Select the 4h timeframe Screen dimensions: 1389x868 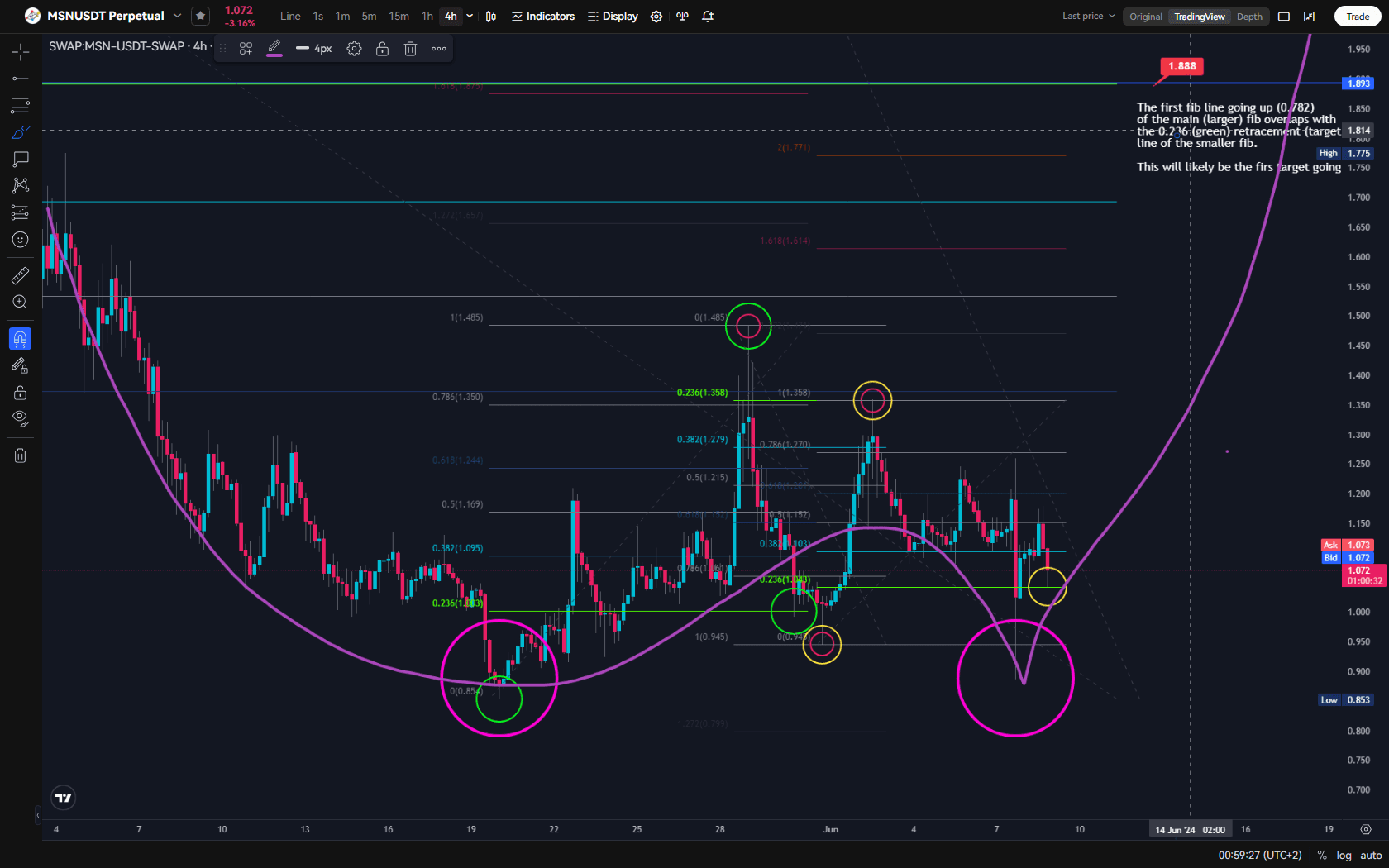pyautogui.click(x=451, y=16)
